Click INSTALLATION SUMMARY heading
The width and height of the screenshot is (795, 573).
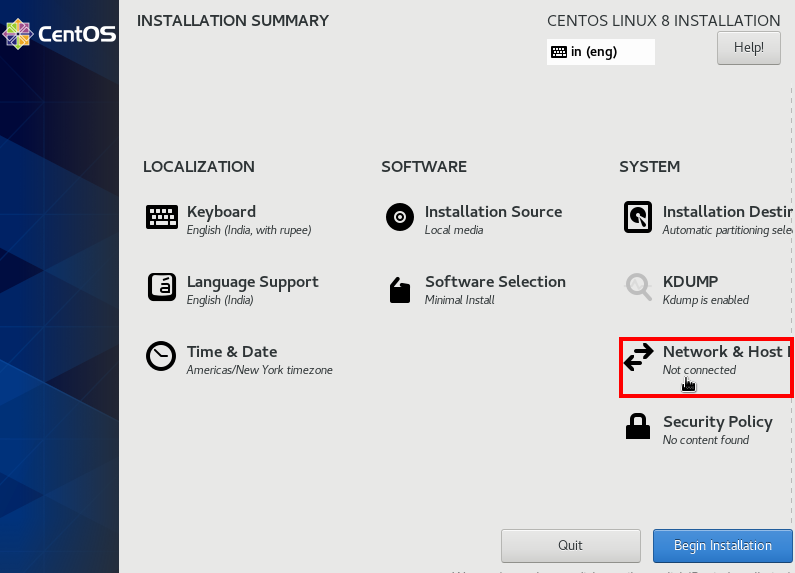(x=233, y=21)
